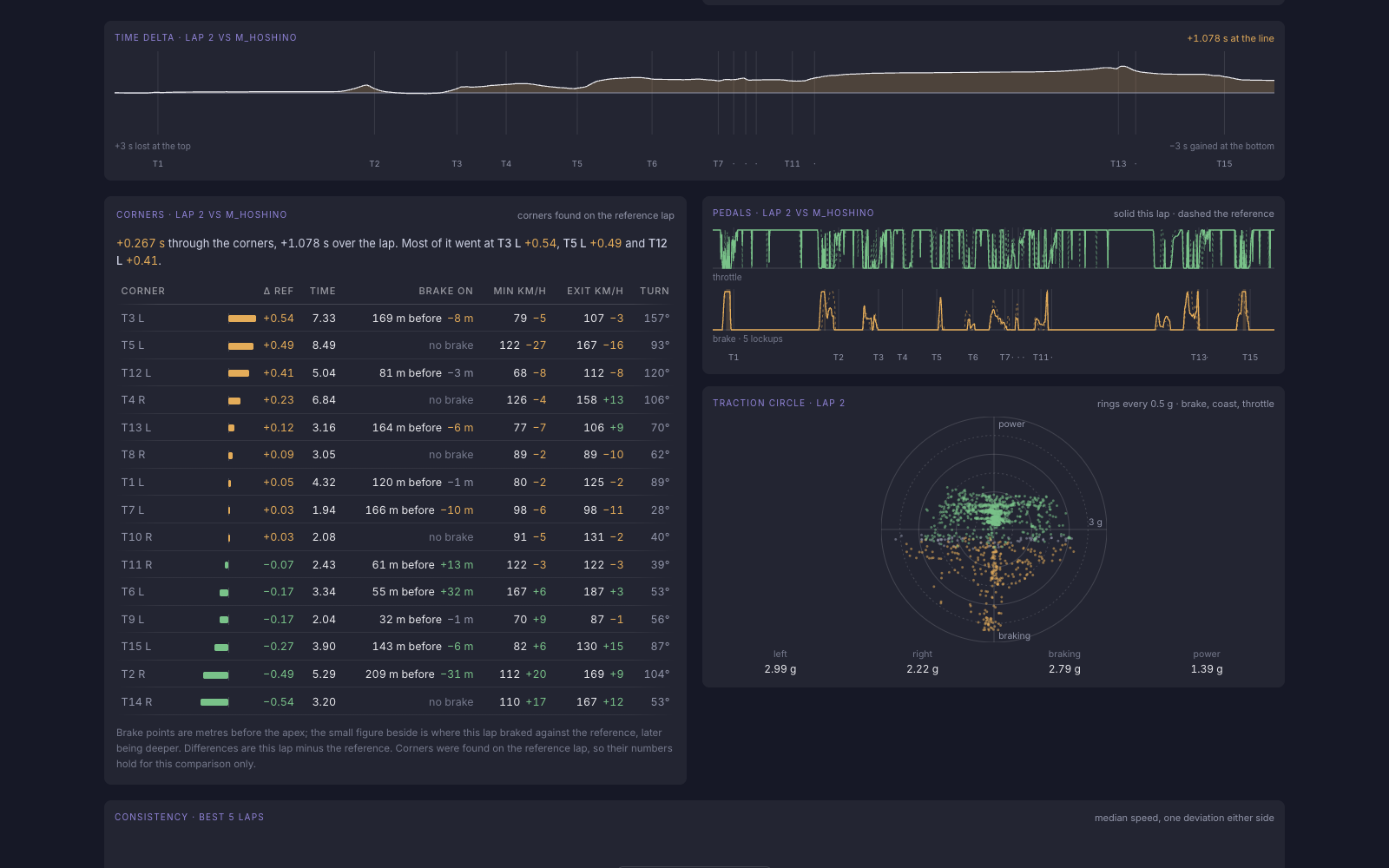The image size is (1389, 868).
Task: Click the TIME column header in corners table
Action: tap(323, 292)
